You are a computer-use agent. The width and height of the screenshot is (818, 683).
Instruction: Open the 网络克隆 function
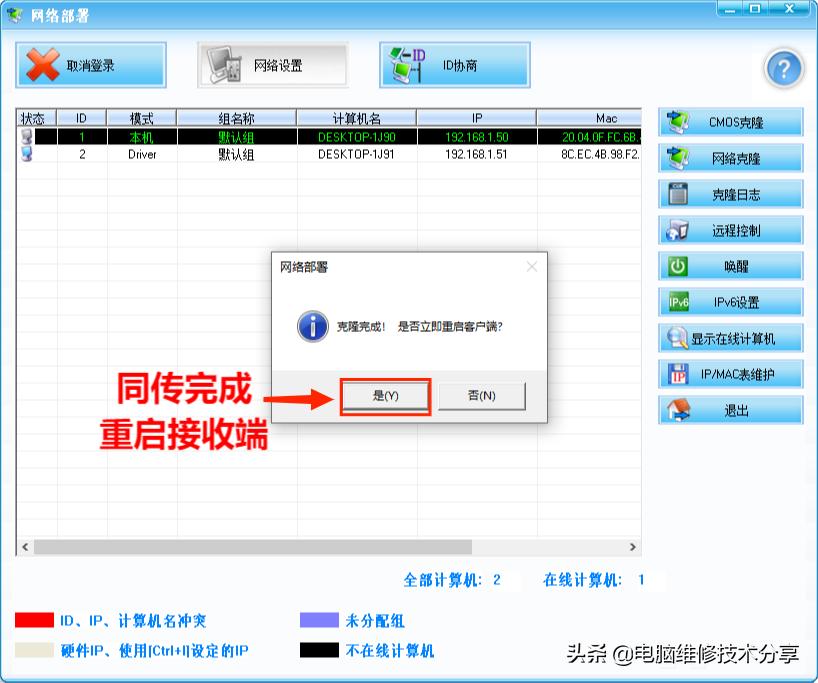(729, 157)
